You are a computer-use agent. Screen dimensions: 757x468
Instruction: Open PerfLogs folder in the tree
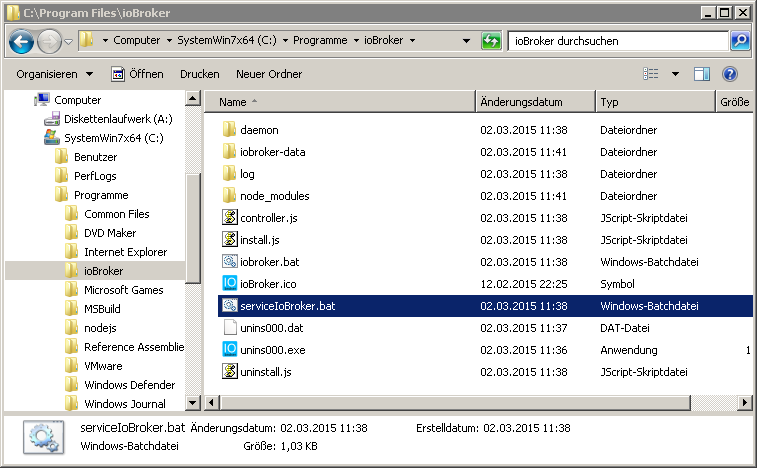pos(95,176)
